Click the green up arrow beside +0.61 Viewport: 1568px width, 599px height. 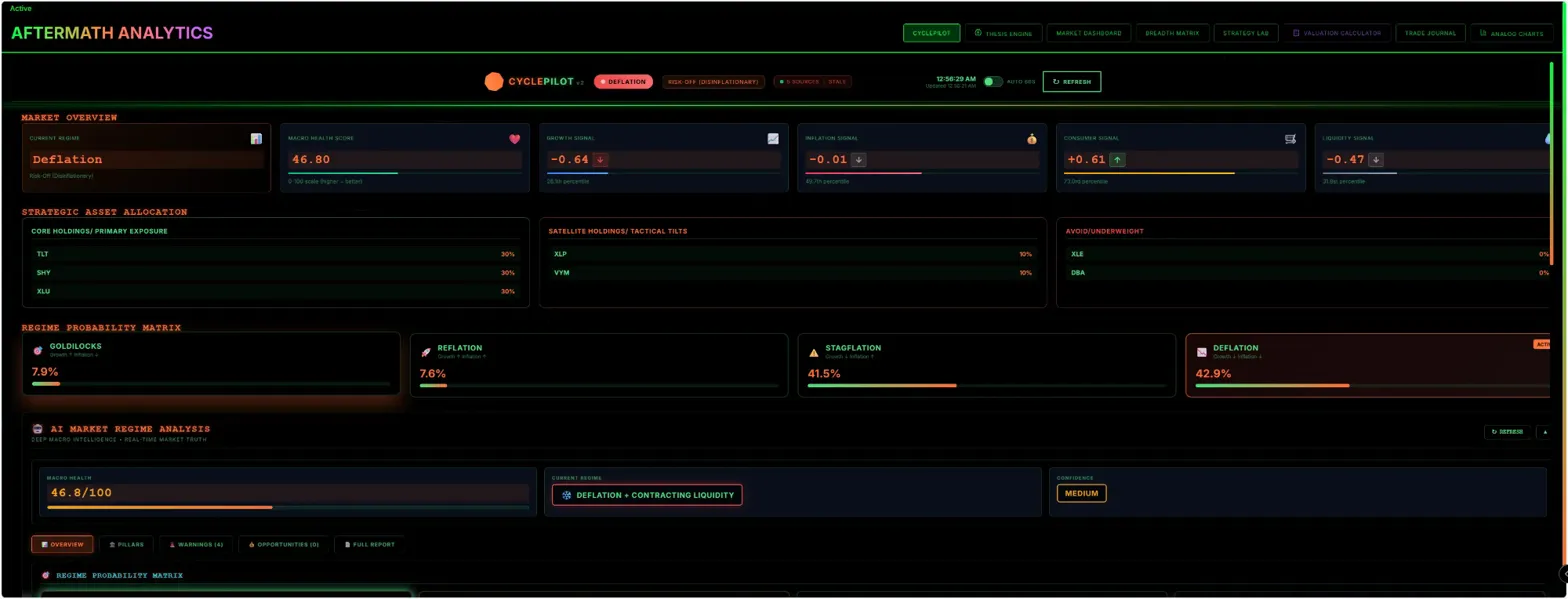[1117, 159]
